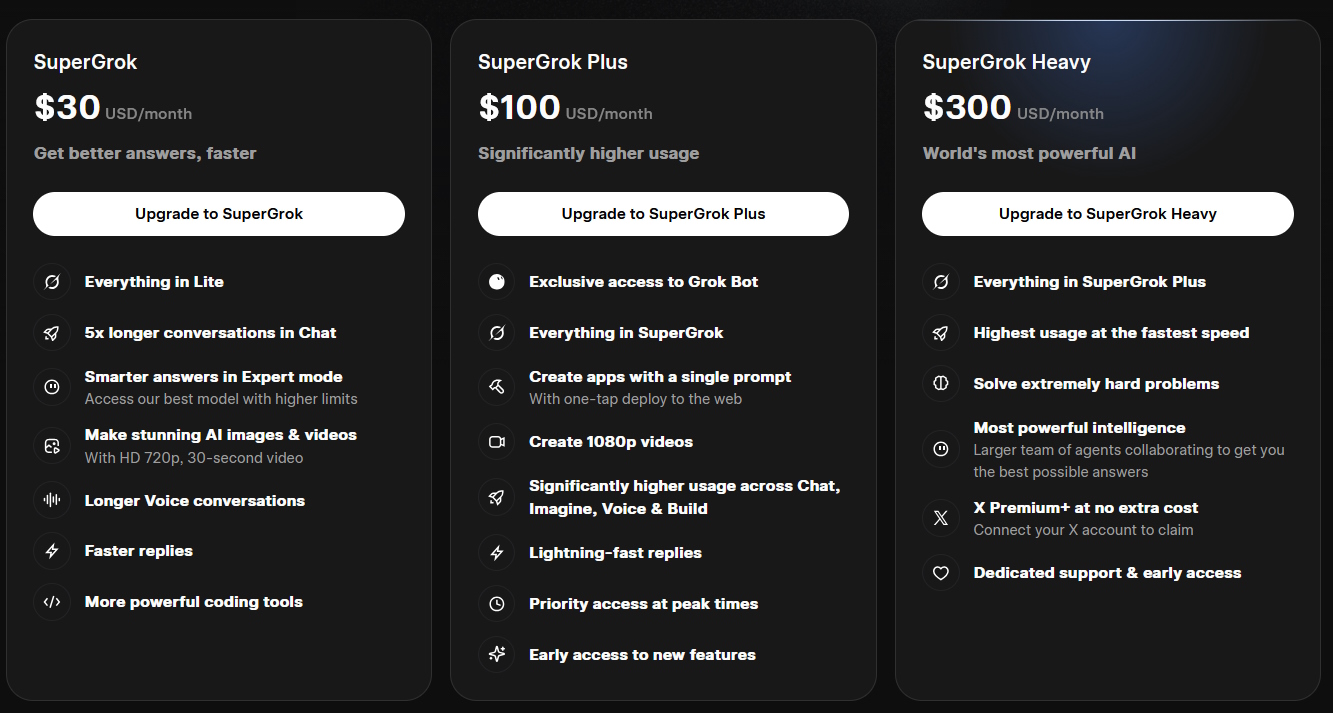Image resolution: width=1333 pixels, height=713 pixels.
Task: Click the Connect your X account to claim text
Action: click(1083, 530)
